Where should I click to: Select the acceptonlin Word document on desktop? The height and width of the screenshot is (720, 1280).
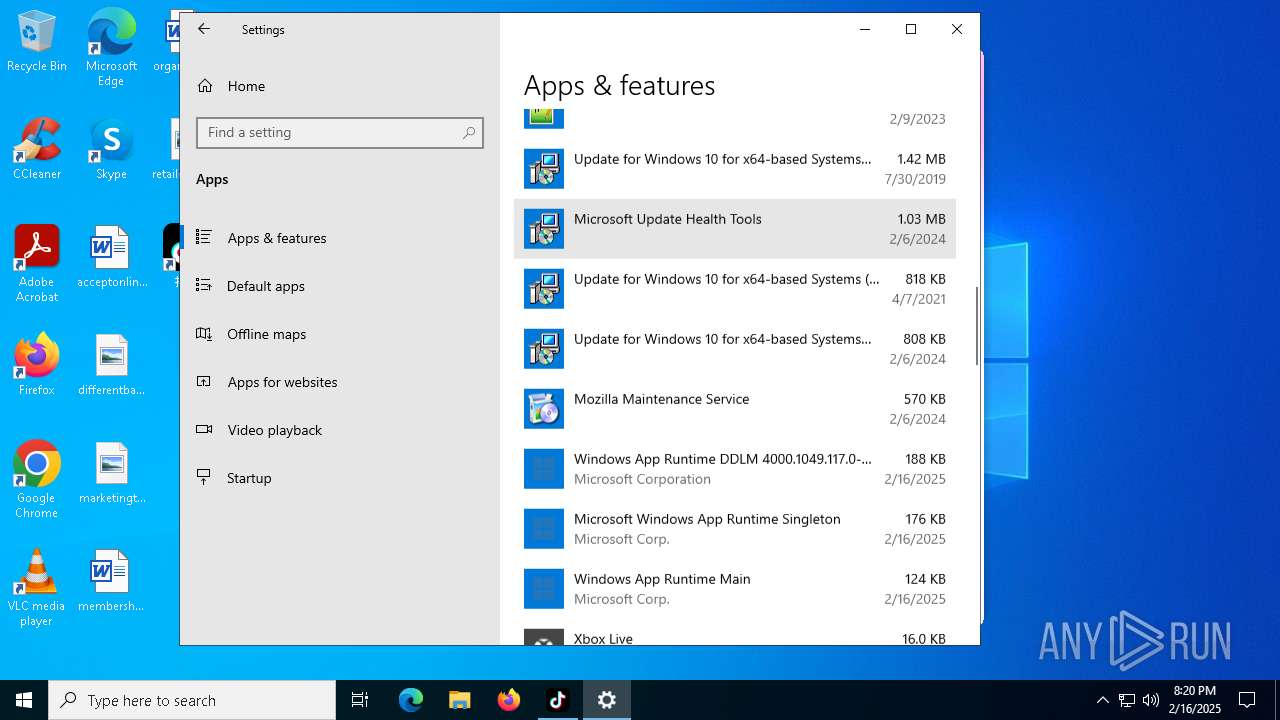point(111,257)
